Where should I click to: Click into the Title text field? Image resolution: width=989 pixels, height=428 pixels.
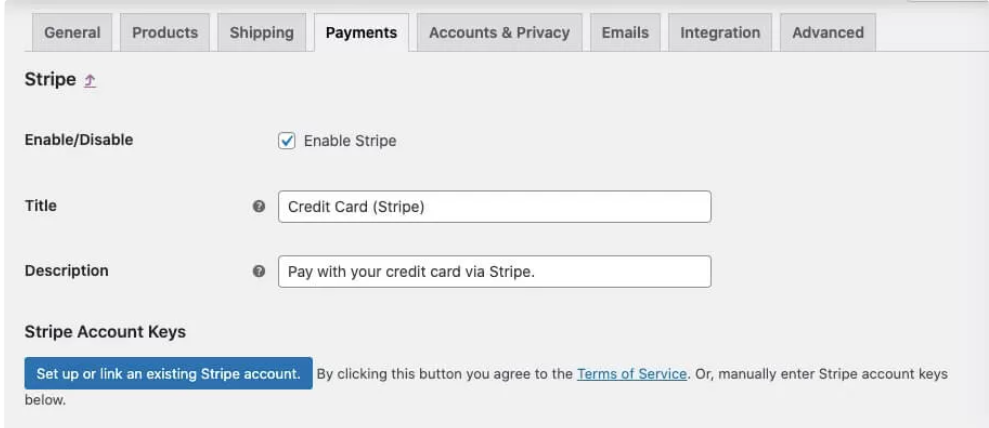tap(494, 207)
